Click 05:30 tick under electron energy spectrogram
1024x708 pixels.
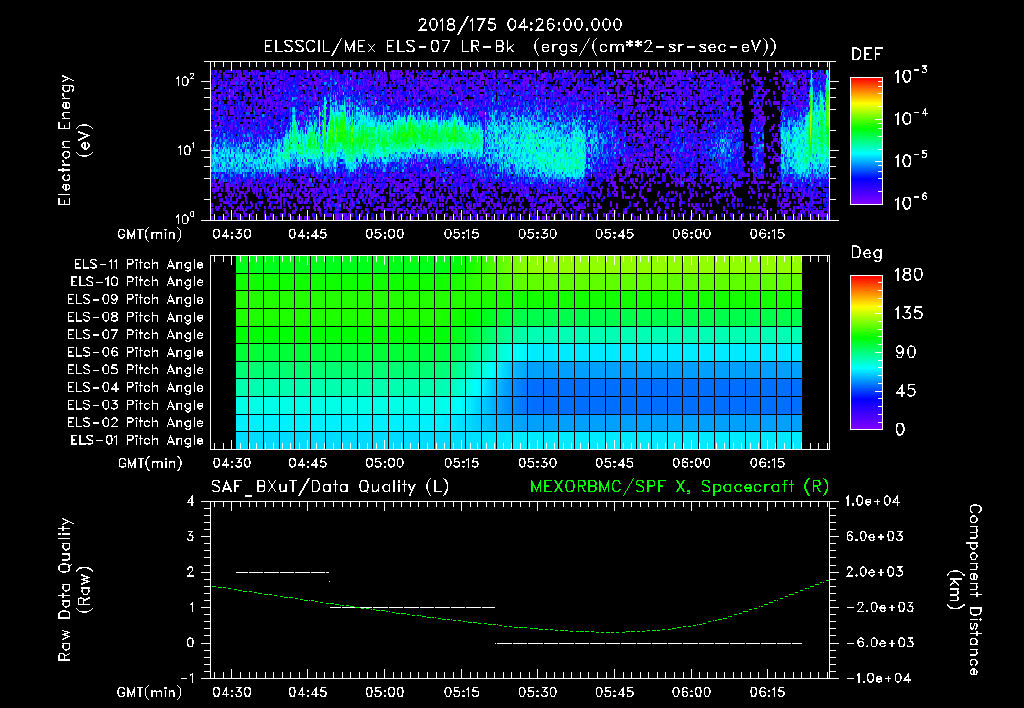[537, 234]
